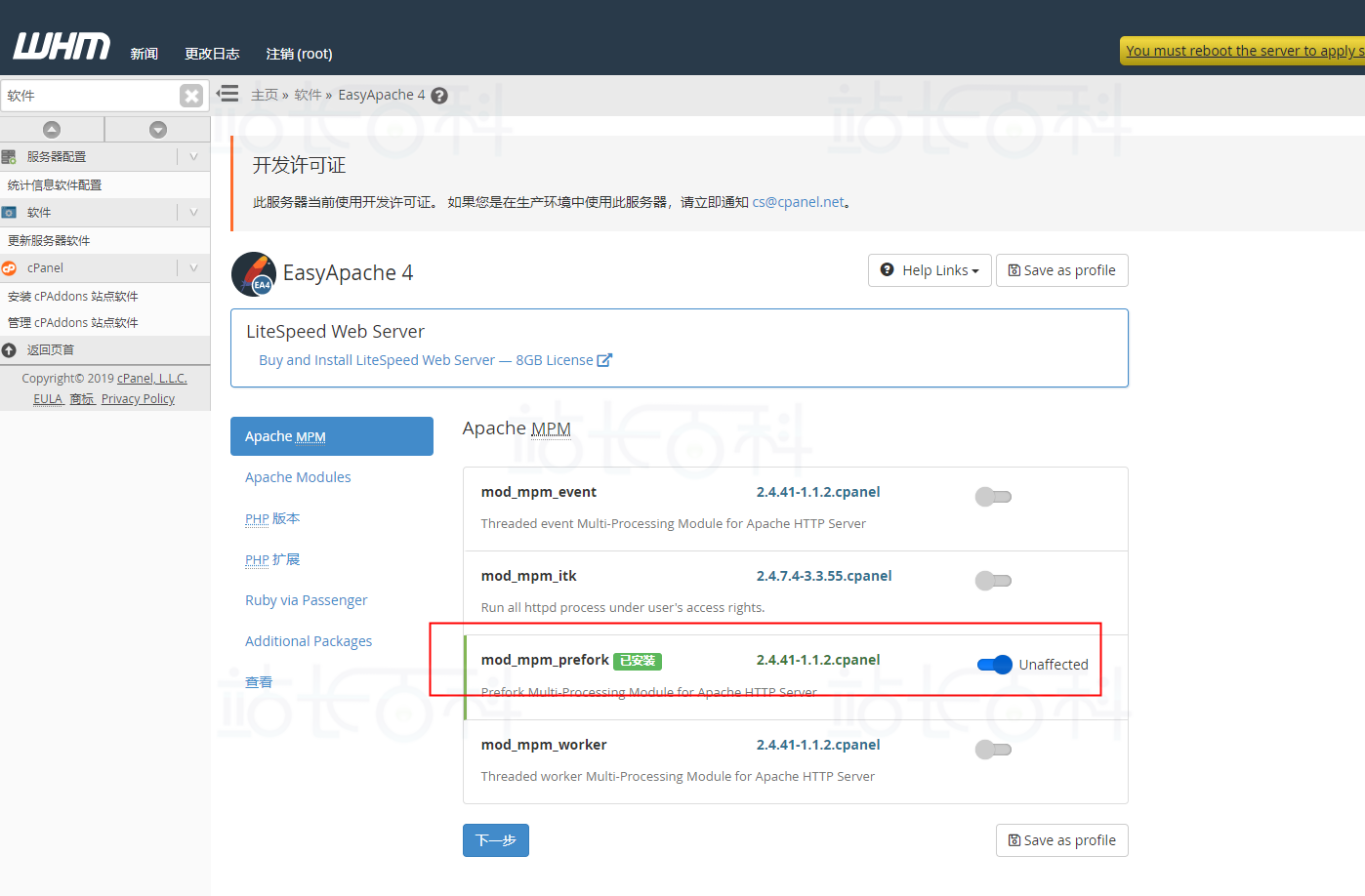Open the 软件 breadcrumb link

coord(308,95)
